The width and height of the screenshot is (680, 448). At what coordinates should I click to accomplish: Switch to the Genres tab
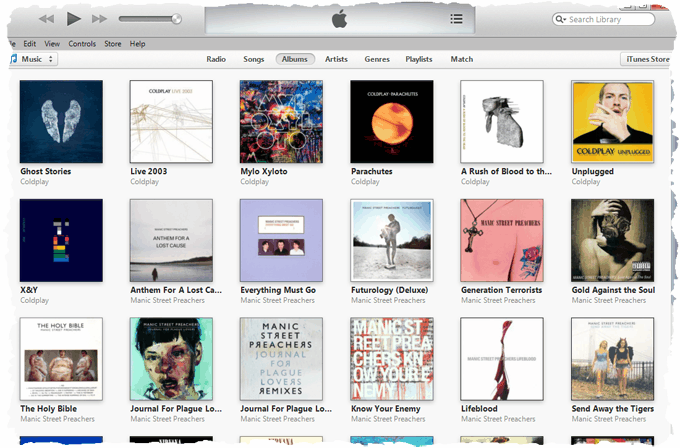coord(377,59)
